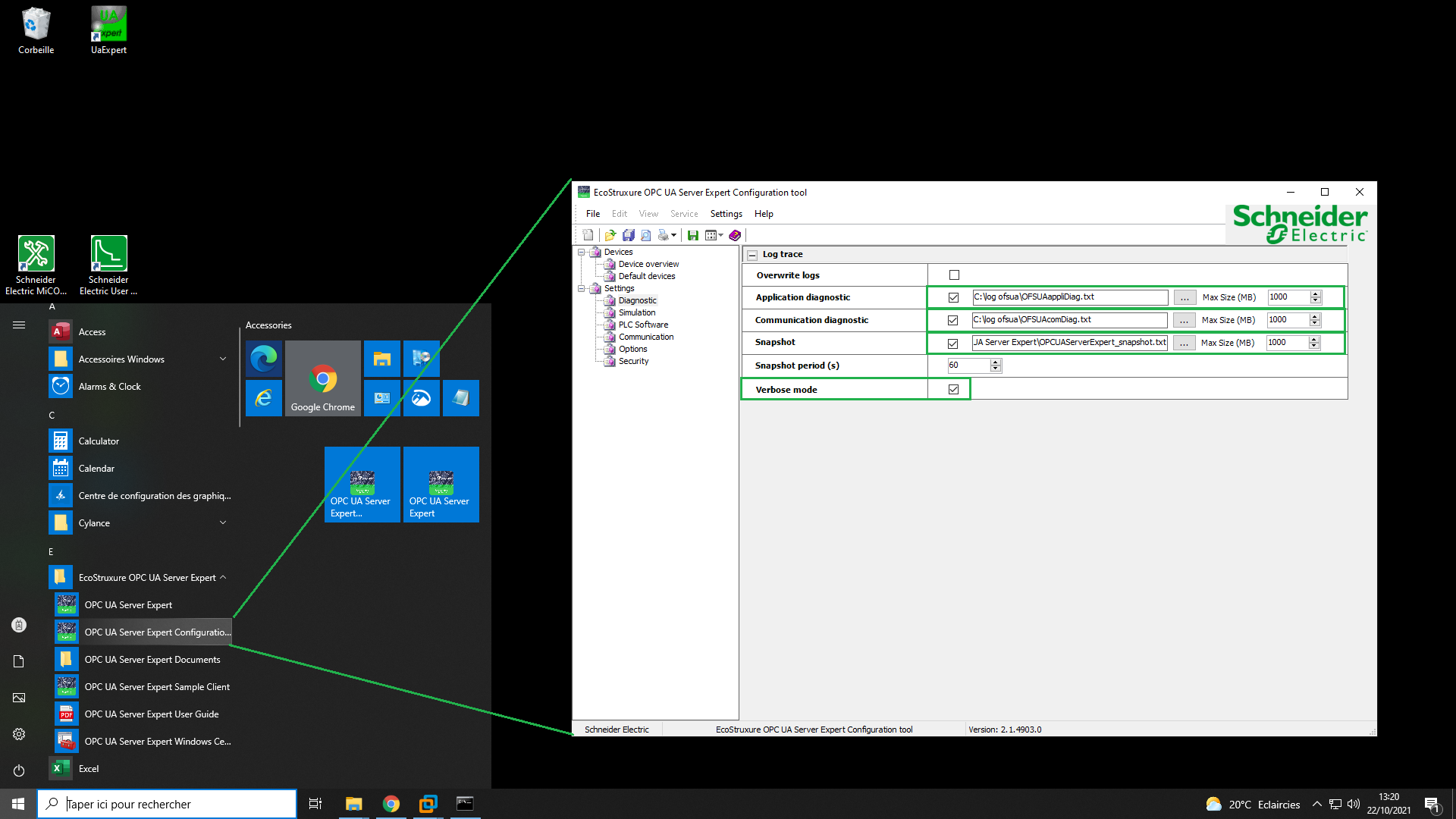Screen dimensions: 1456x819
Task: Click the Print Preview magnifier icon
Action: pyautogui.click(x=646, y=235)
